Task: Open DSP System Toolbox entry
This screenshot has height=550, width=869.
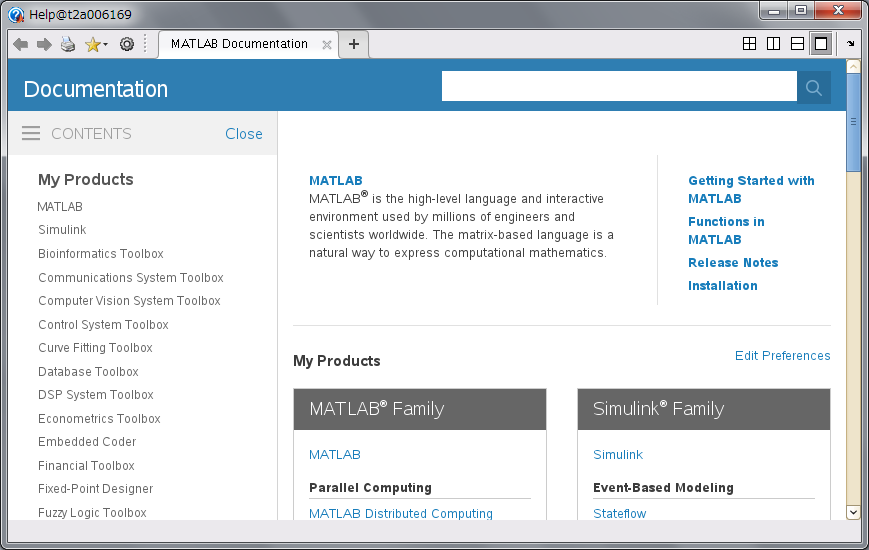Action: tap(96, 395)
